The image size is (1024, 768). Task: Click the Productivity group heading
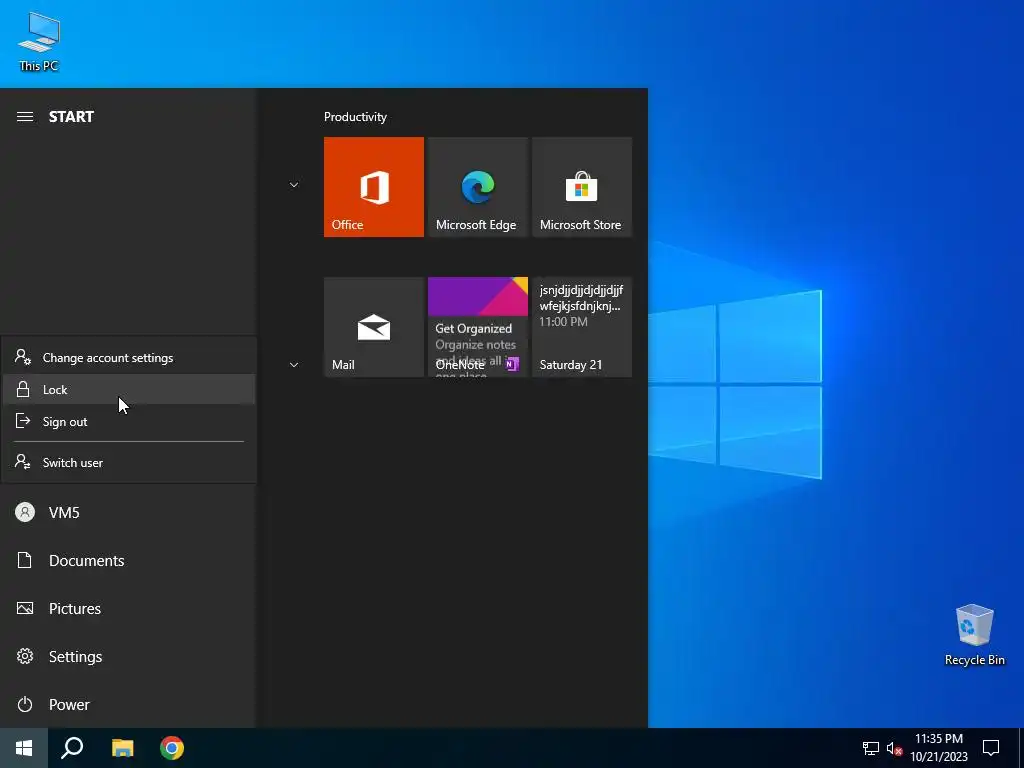pyautogui.click(x=355, y=117)
